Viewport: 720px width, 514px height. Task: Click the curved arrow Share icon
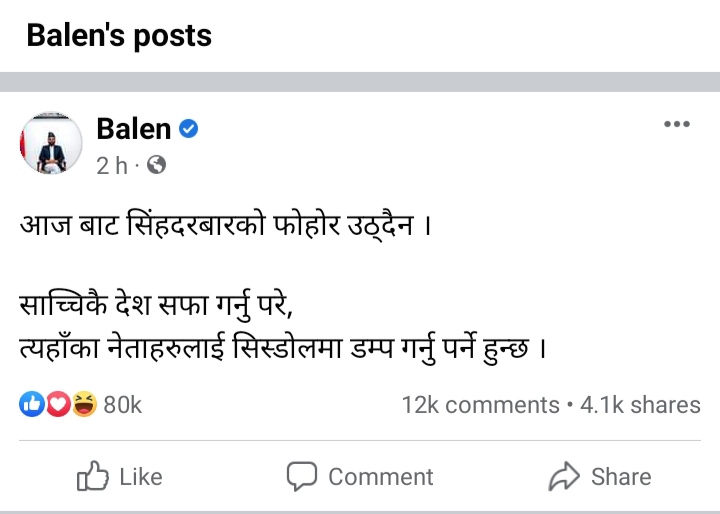coord(565,477)
